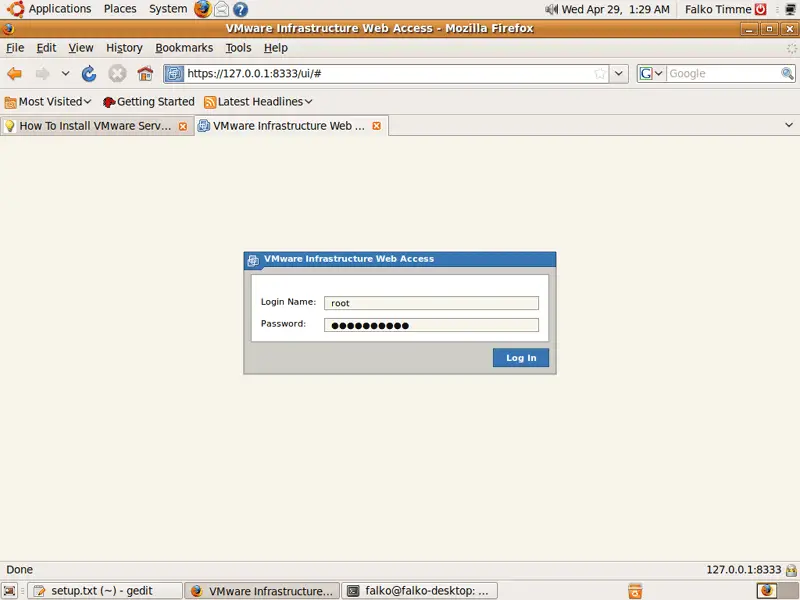Screen dimensions: 800x600
Task: Expand the Most Visited bookmarks folder
Action: 48,102
